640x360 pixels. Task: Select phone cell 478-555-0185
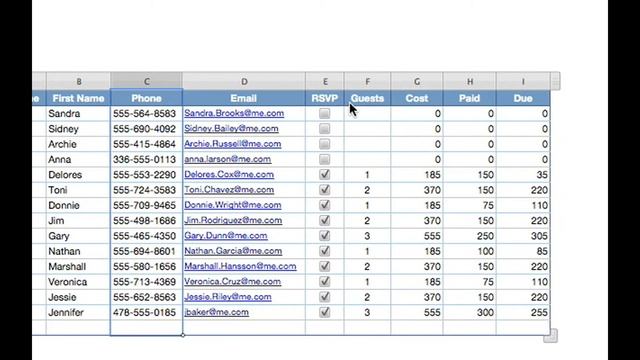147,312
